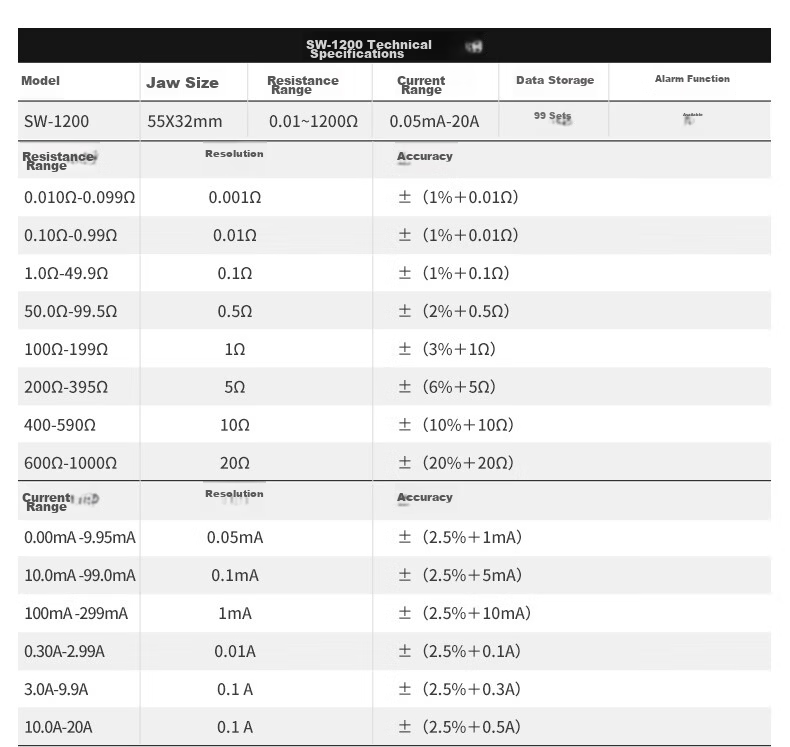Click the Data Storage column header
The image size is (790, 747).
tap(555, 80)
